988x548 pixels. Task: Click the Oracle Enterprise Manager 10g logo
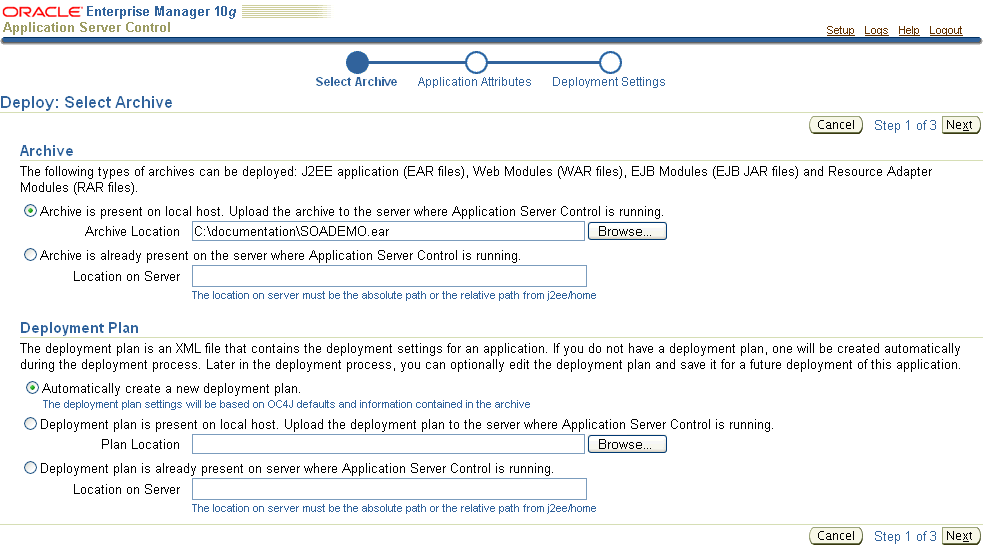click(120, 11)
